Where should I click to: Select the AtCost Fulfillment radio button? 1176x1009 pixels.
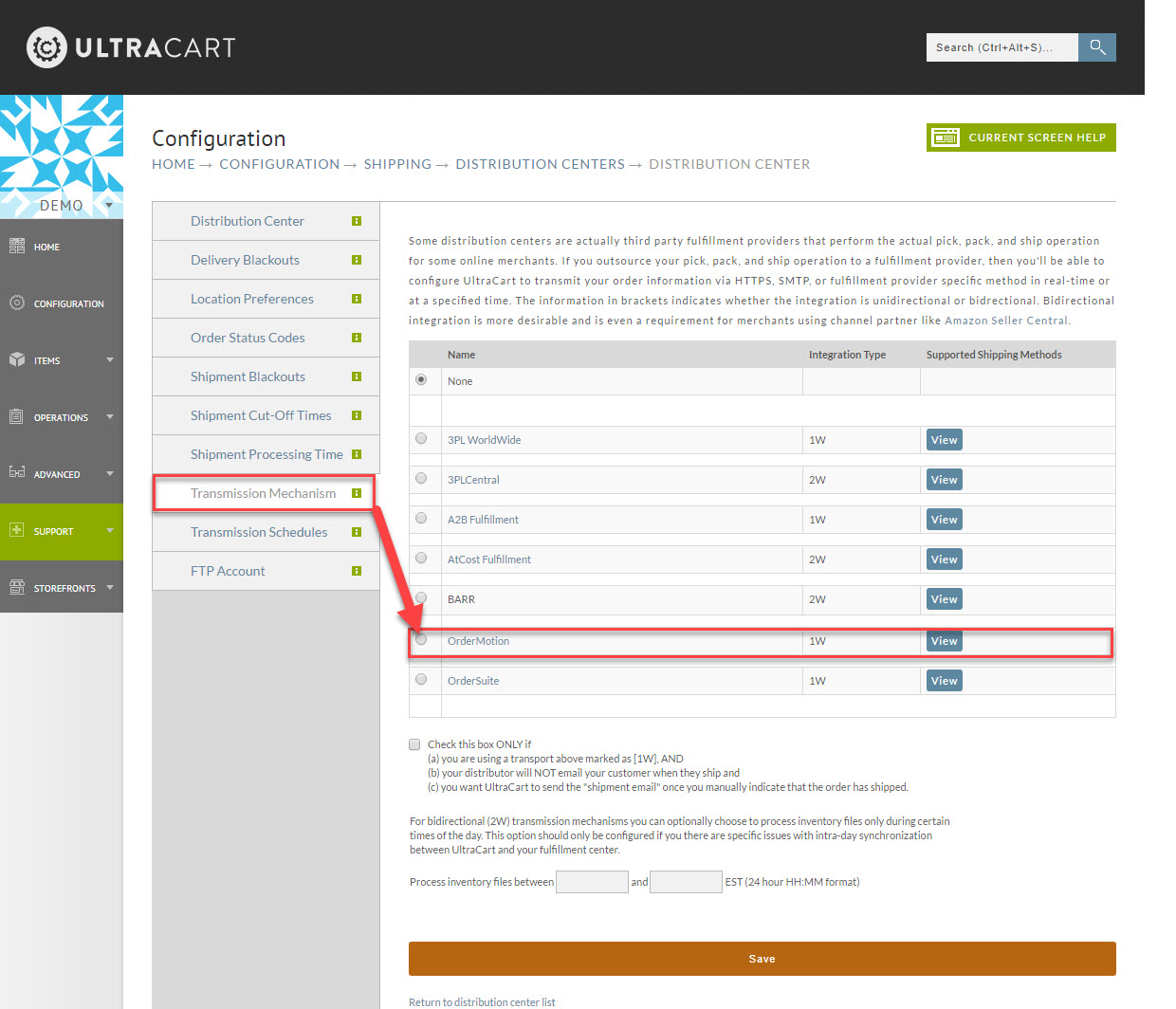(421, 558)
